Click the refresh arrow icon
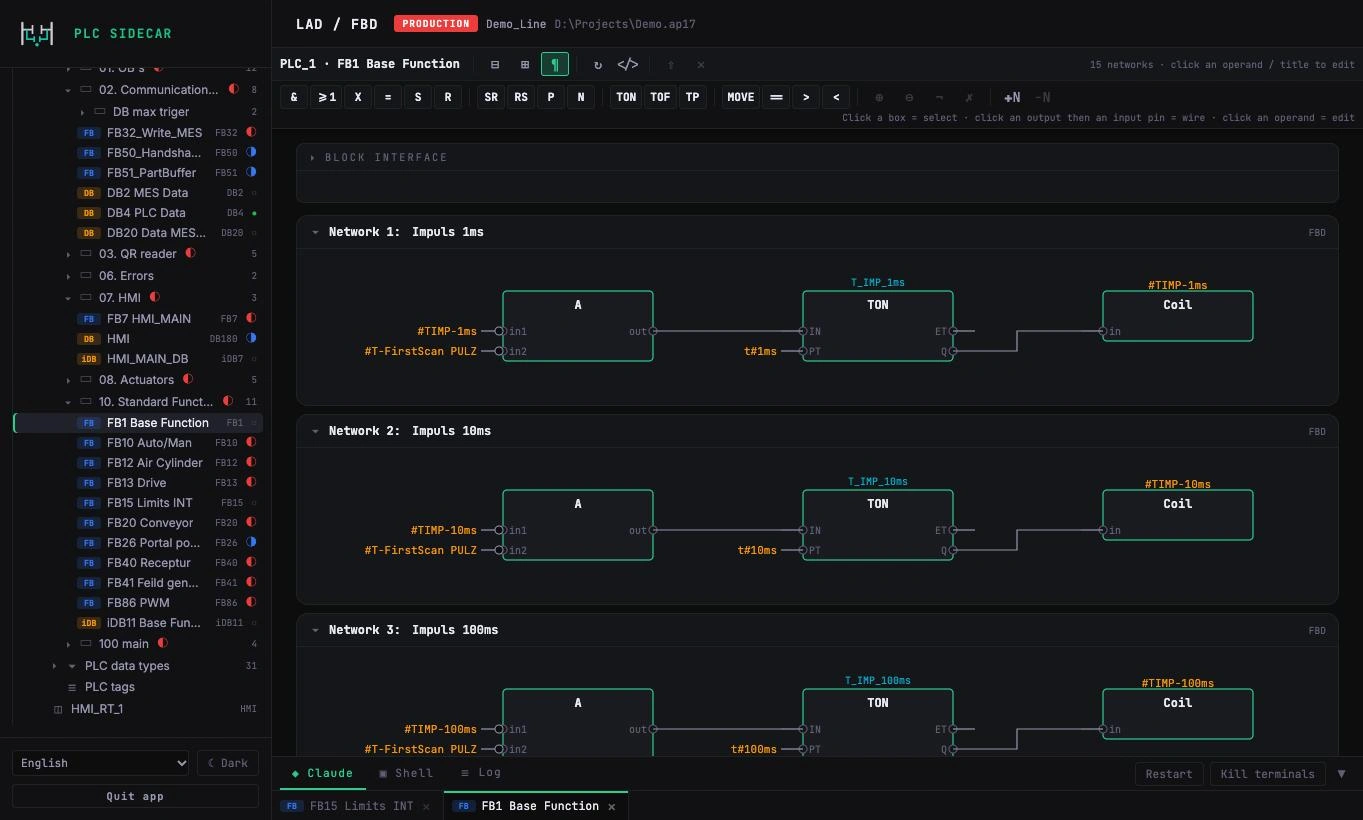 pyautogui.click(x=598, y=64)
